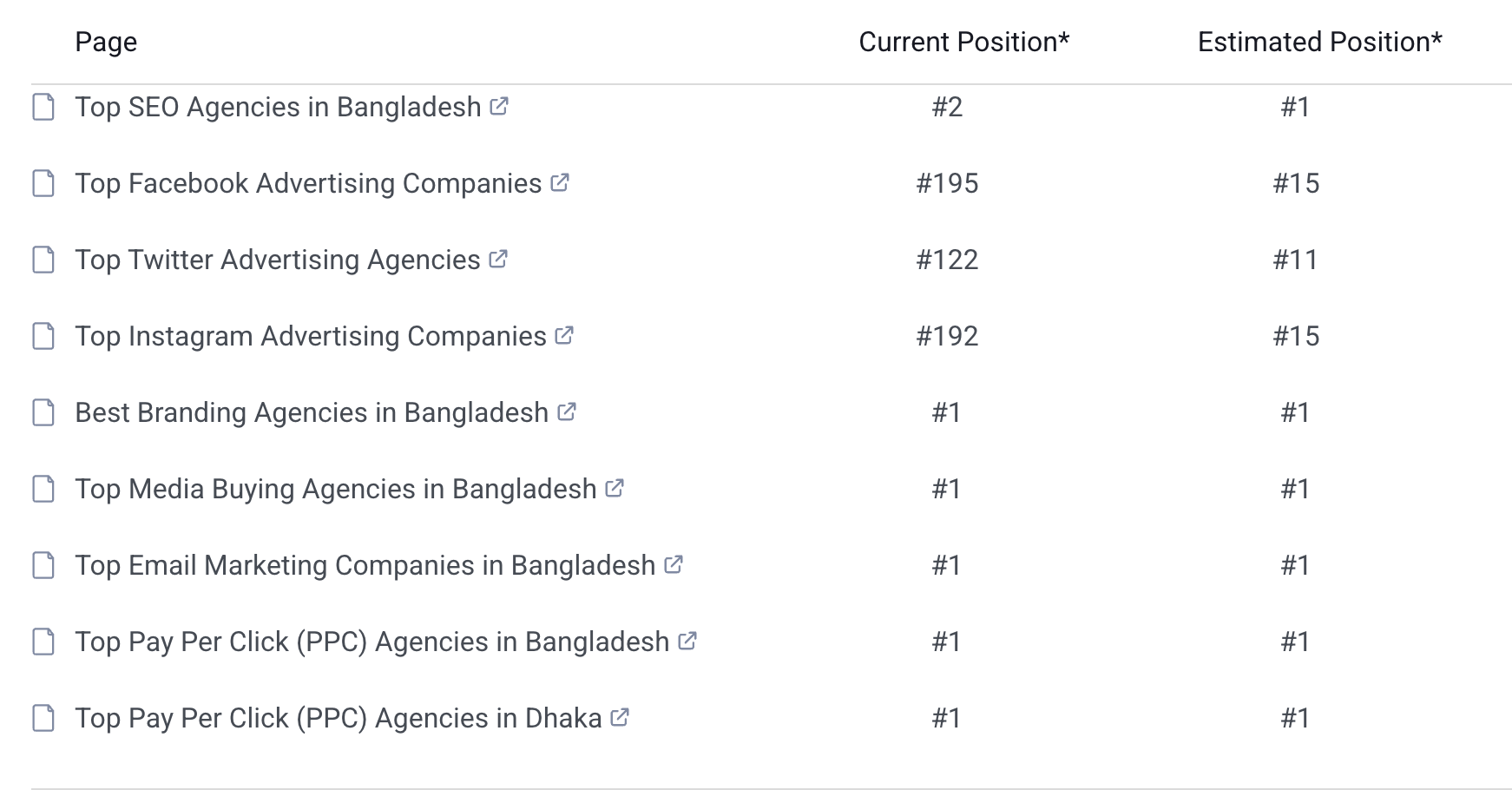The image size is (1512, 790).
Task: Select the document icon for Top Twitter Advertising Agencies
Action: 43,260
